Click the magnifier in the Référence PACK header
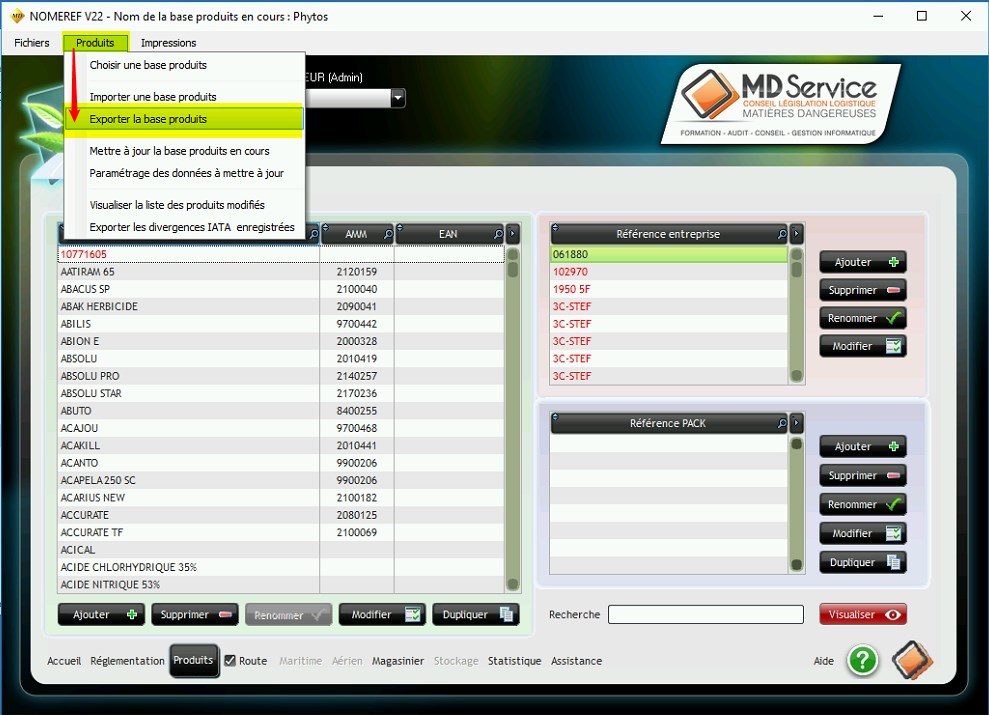 point(782,424)
